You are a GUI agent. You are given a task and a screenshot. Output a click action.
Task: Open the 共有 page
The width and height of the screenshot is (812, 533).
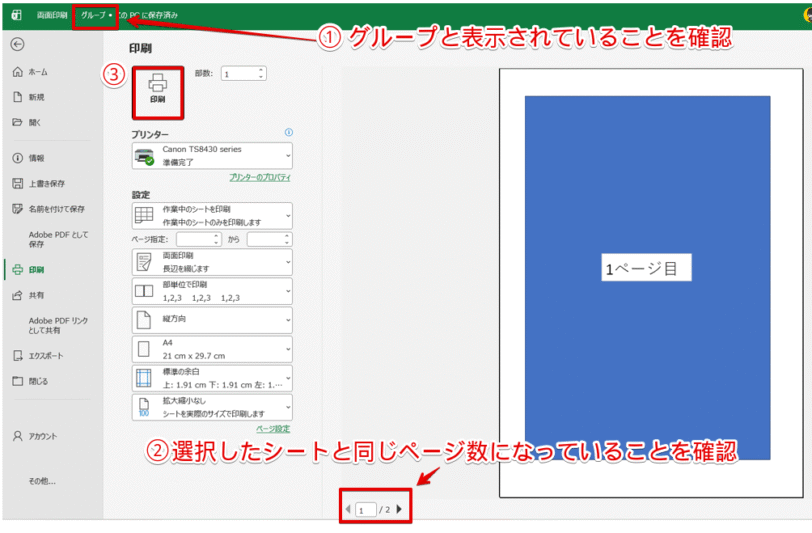pos(36,295)
